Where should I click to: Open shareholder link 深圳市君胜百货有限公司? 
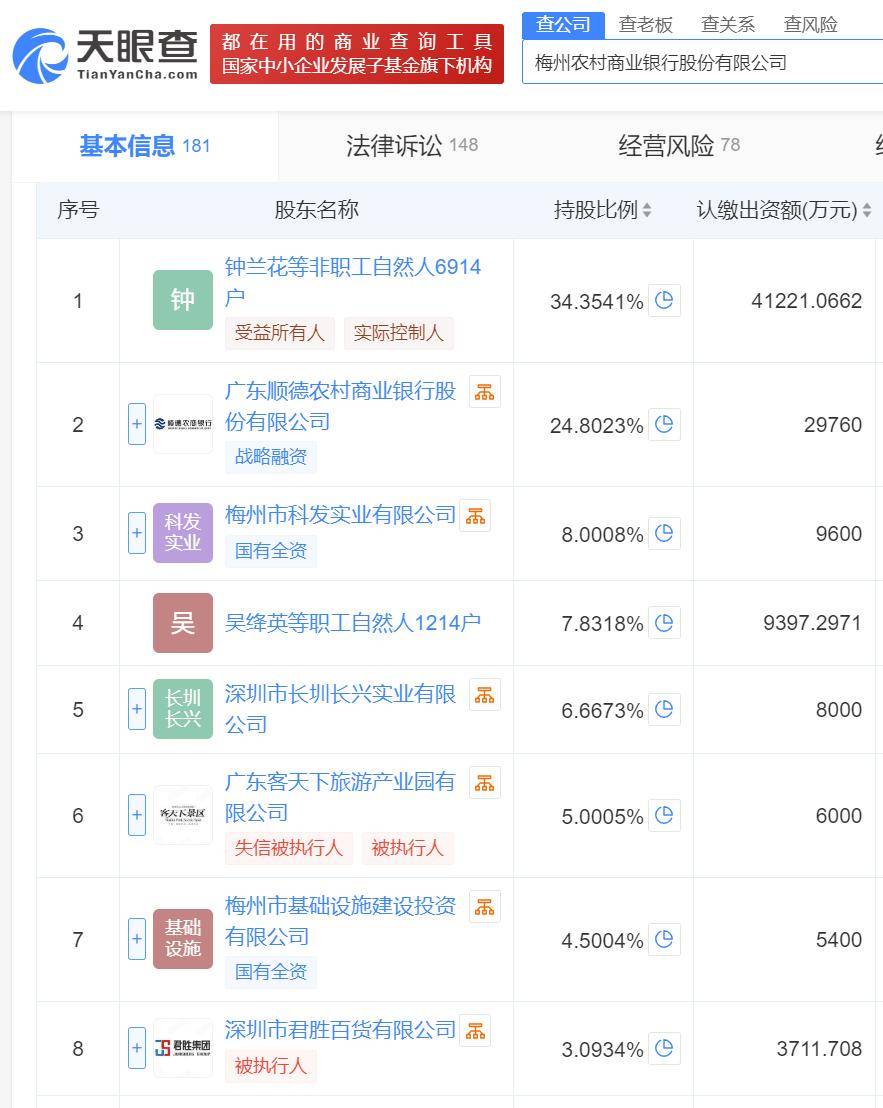(x=340, y=1030)
